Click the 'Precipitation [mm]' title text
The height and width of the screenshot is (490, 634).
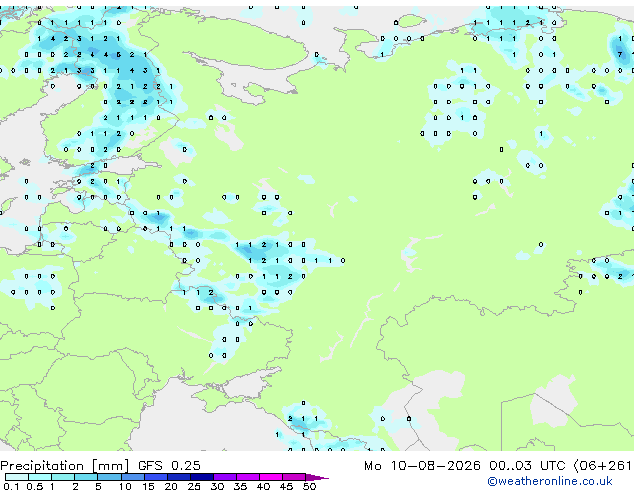65,466
